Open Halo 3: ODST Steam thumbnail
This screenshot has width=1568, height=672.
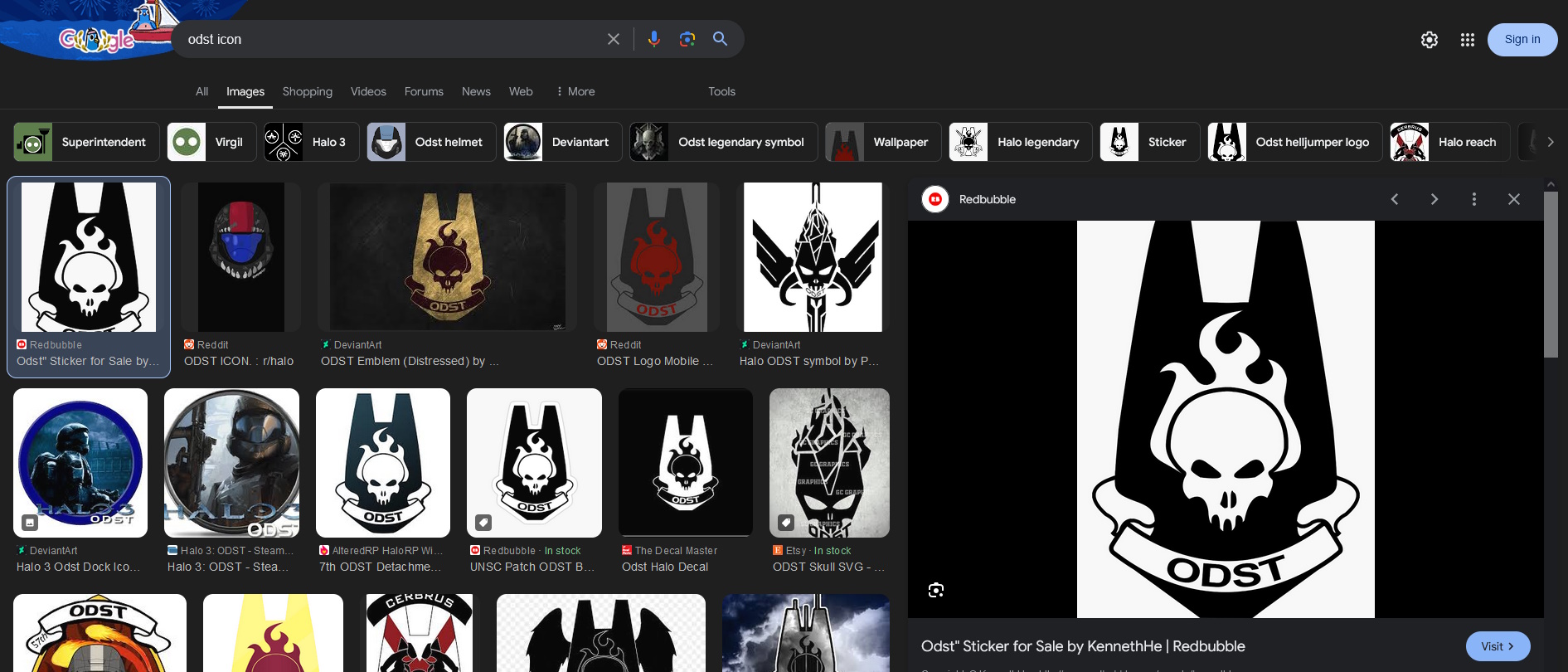click(232, 463)
